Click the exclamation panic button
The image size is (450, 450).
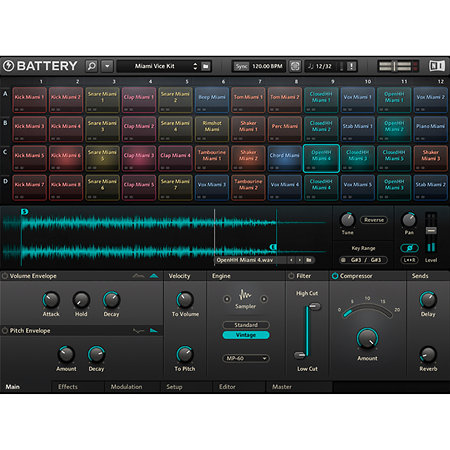pos(351,66)
